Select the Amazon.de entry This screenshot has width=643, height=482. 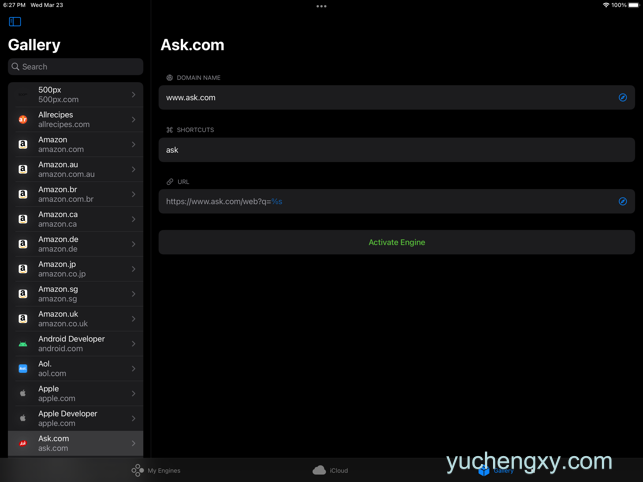click(75, 244)
